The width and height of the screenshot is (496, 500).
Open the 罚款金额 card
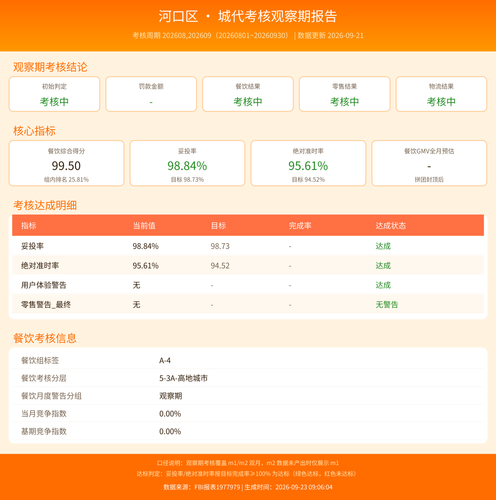tap(151, 94)
